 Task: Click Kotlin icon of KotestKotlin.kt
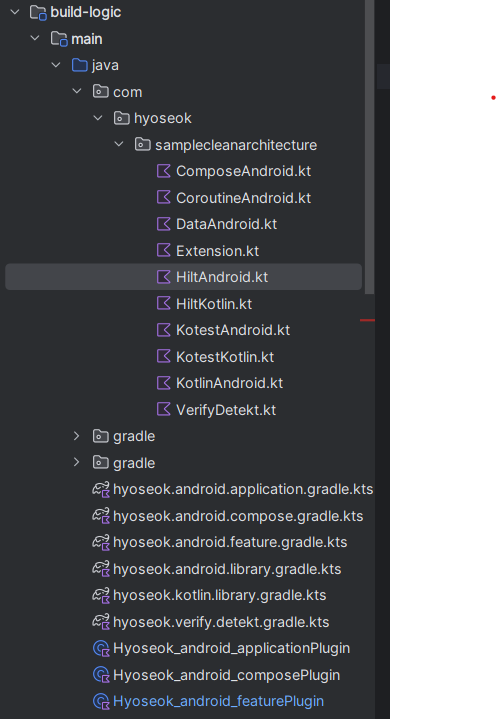point(164,356)
